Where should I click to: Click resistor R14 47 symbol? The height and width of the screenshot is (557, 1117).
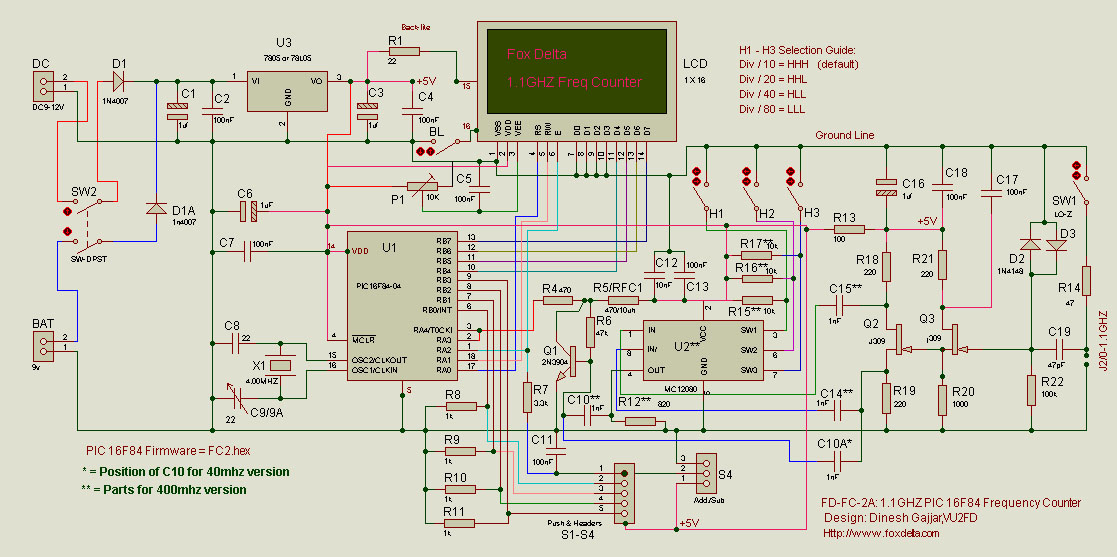[1086, 281]
